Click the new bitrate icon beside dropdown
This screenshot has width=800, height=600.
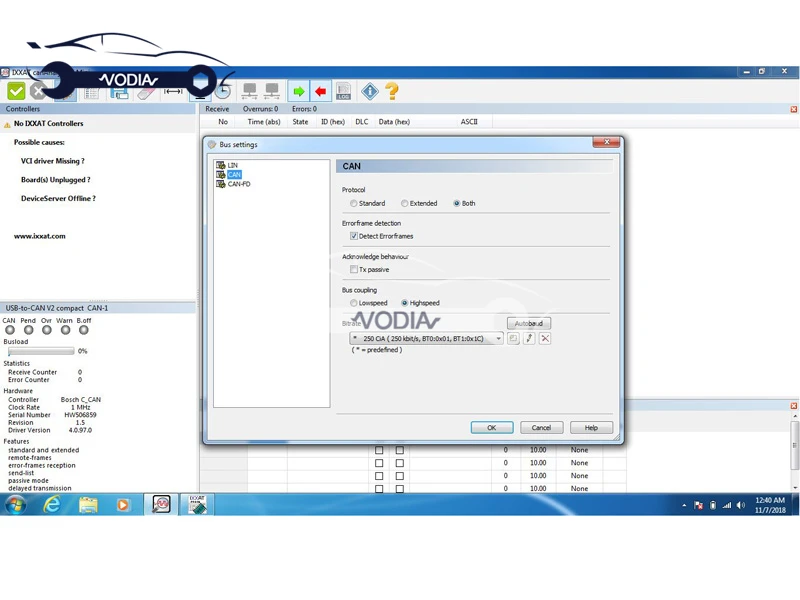(513, 338)
